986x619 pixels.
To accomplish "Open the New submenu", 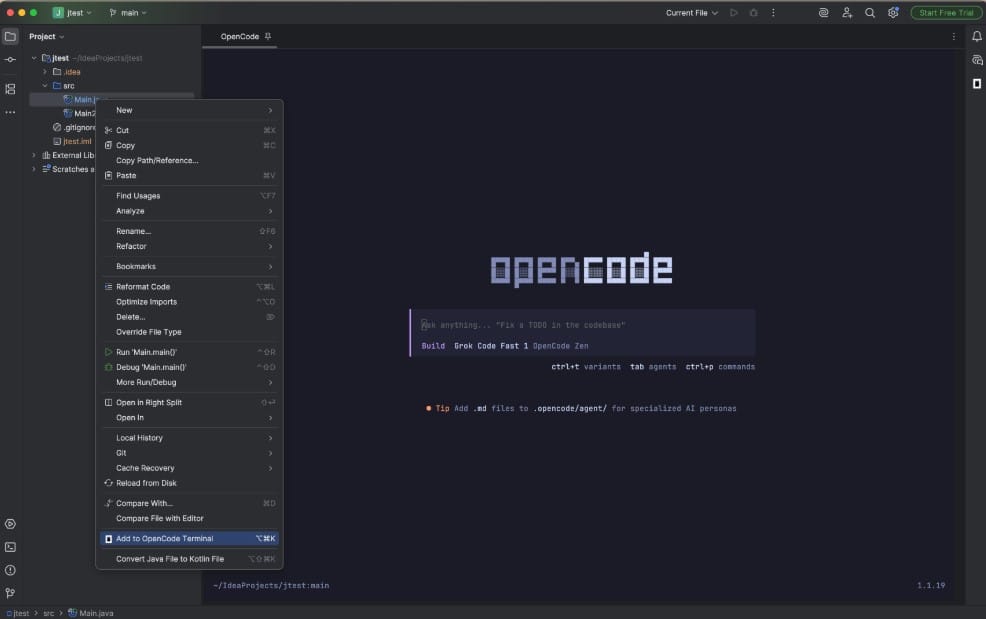I will tap(189, 110).
